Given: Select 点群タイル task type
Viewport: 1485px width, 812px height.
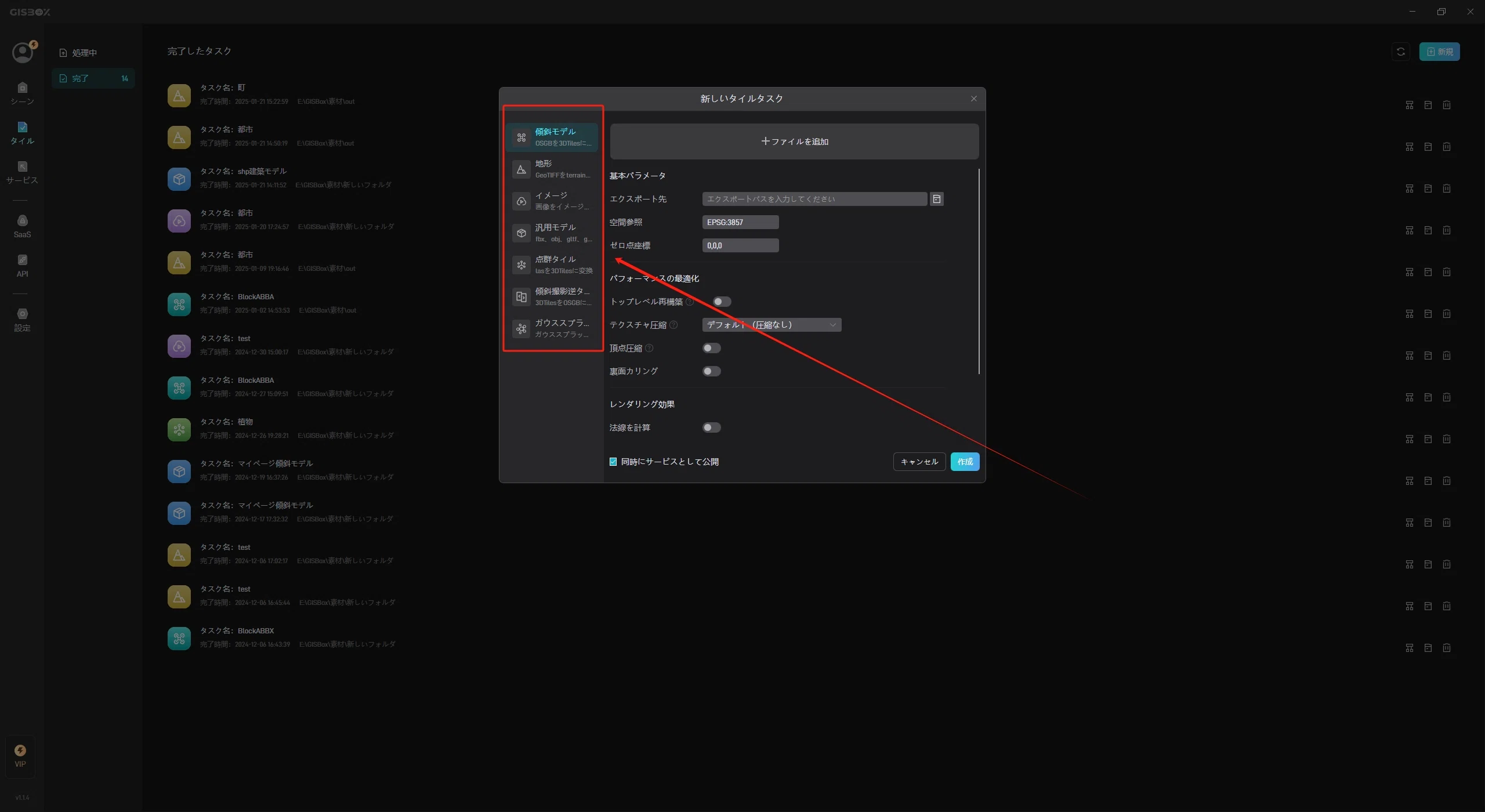Looking at the screenshot, I should click(x=552, y=265).
